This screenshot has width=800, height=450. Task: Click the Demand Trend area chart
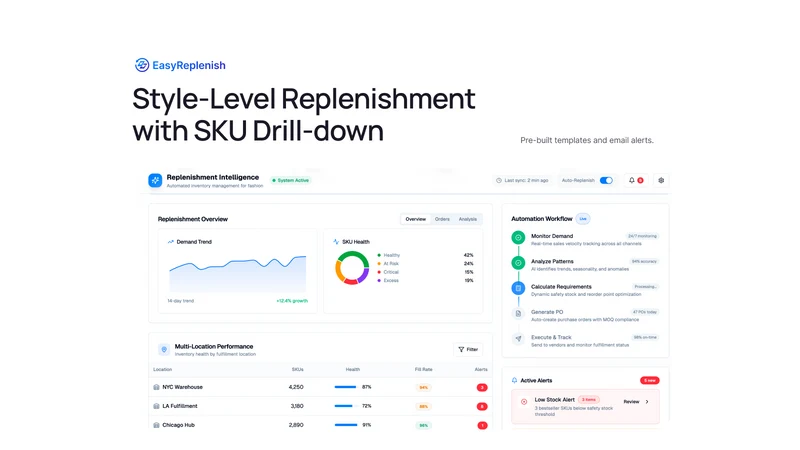pyautogui.click(x=238, y=273)
